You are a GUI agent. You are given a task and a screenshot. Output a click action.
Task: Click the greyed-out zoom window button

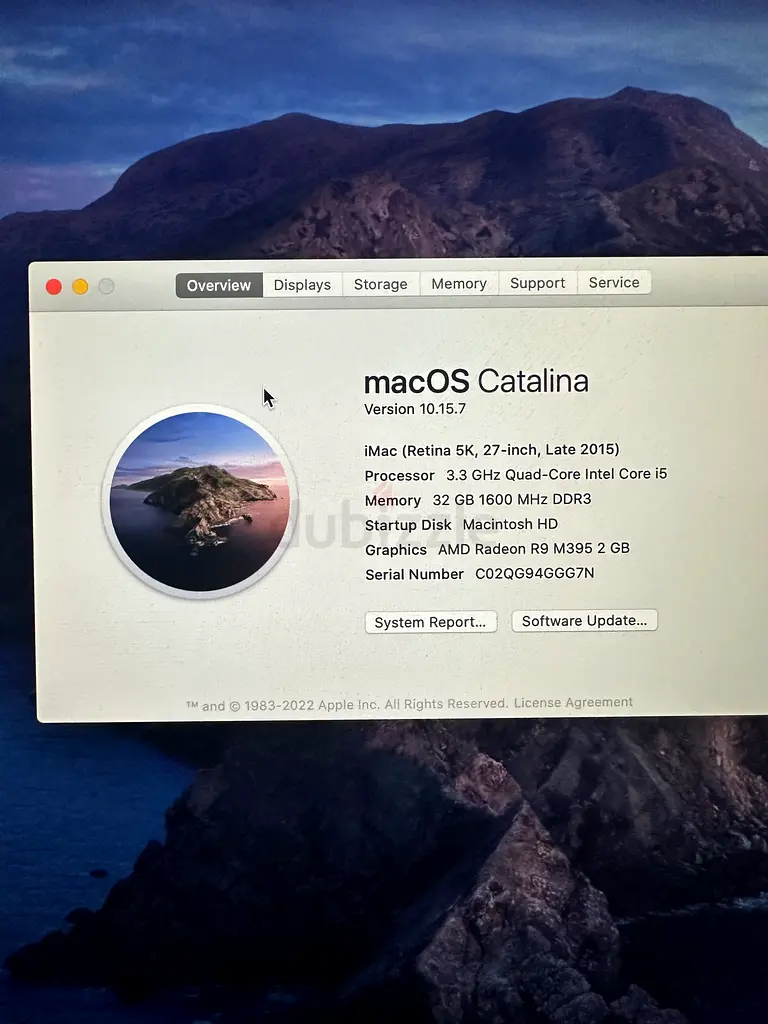pos(106,287)
